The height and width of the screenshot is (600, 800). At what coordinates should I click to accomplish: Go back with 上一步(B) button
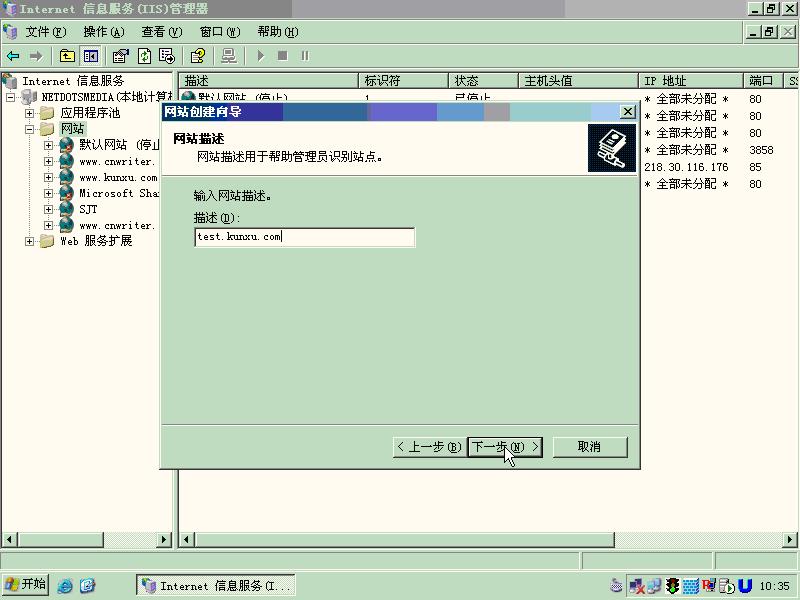428,447
